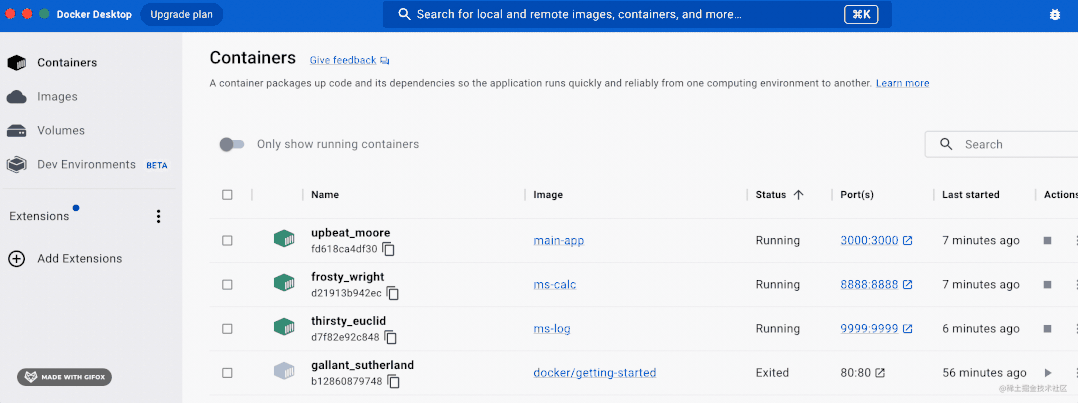Copy the frosty_wright container ID

[x=393, y=293]
